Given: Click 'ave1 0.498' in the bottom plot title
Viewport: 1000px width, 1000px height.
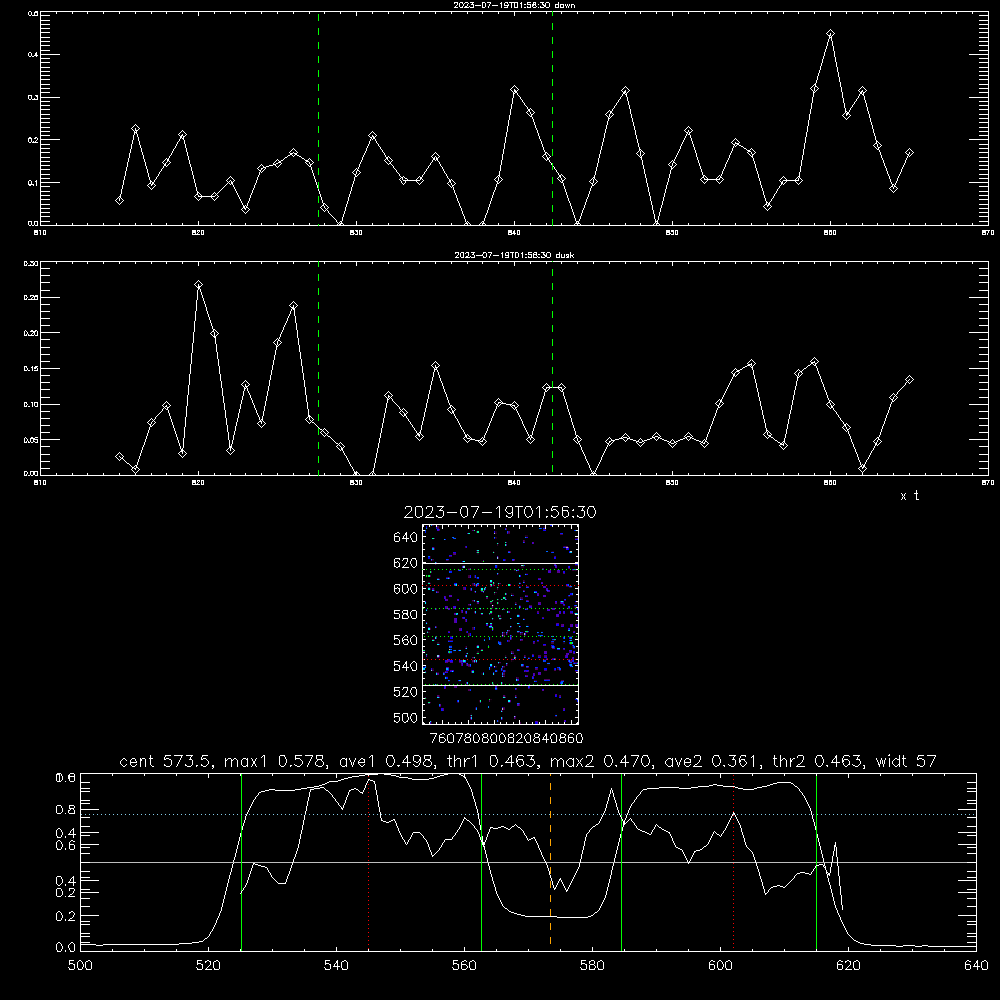Looking at the screenshot, I should (390, 761).
